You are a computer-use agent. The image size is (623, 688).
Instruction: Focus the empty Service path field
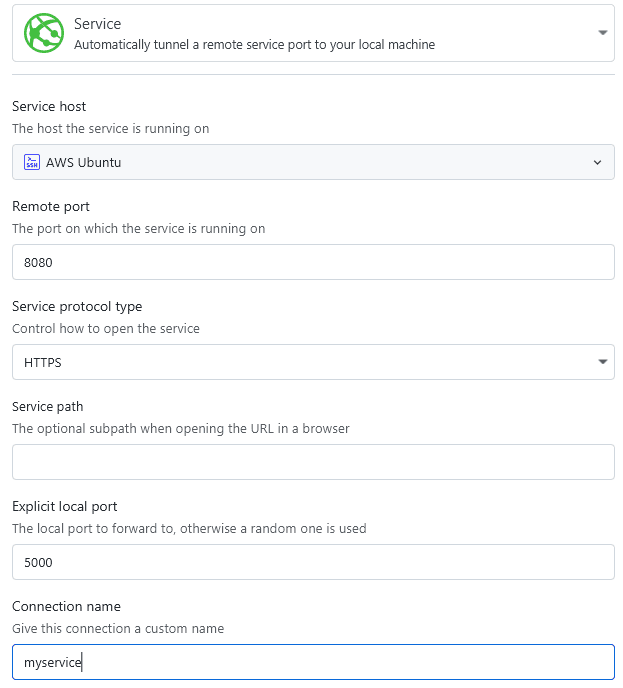[x=313, y=462]
